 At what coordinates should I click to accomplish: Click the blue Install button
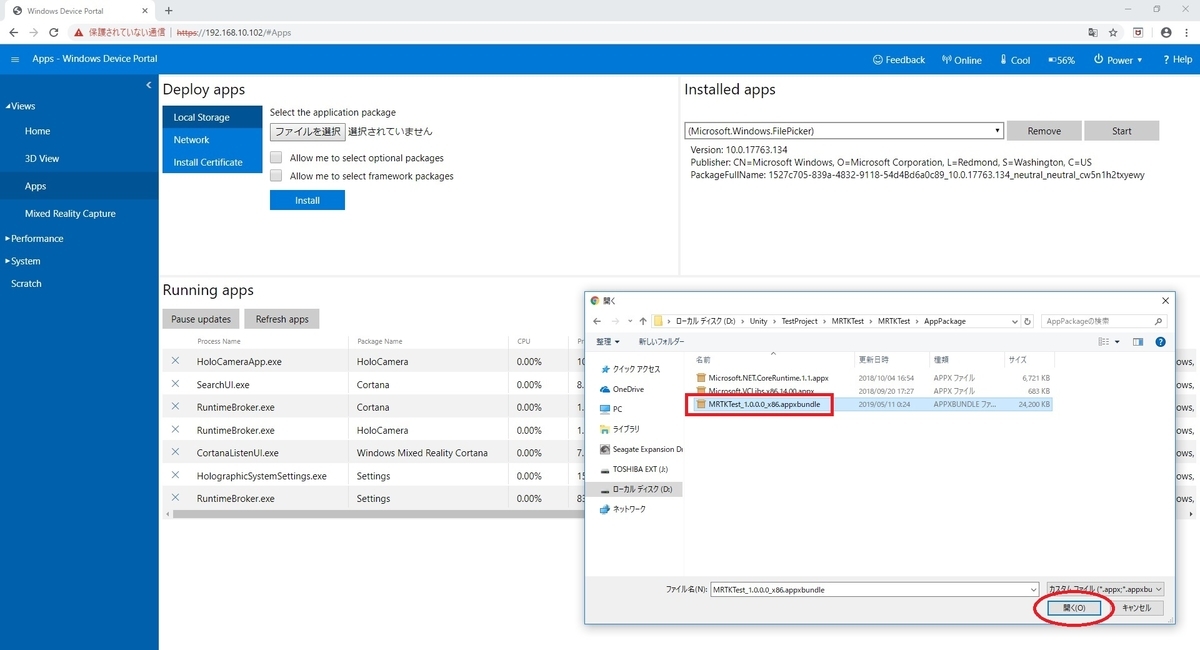pos(307,200)
